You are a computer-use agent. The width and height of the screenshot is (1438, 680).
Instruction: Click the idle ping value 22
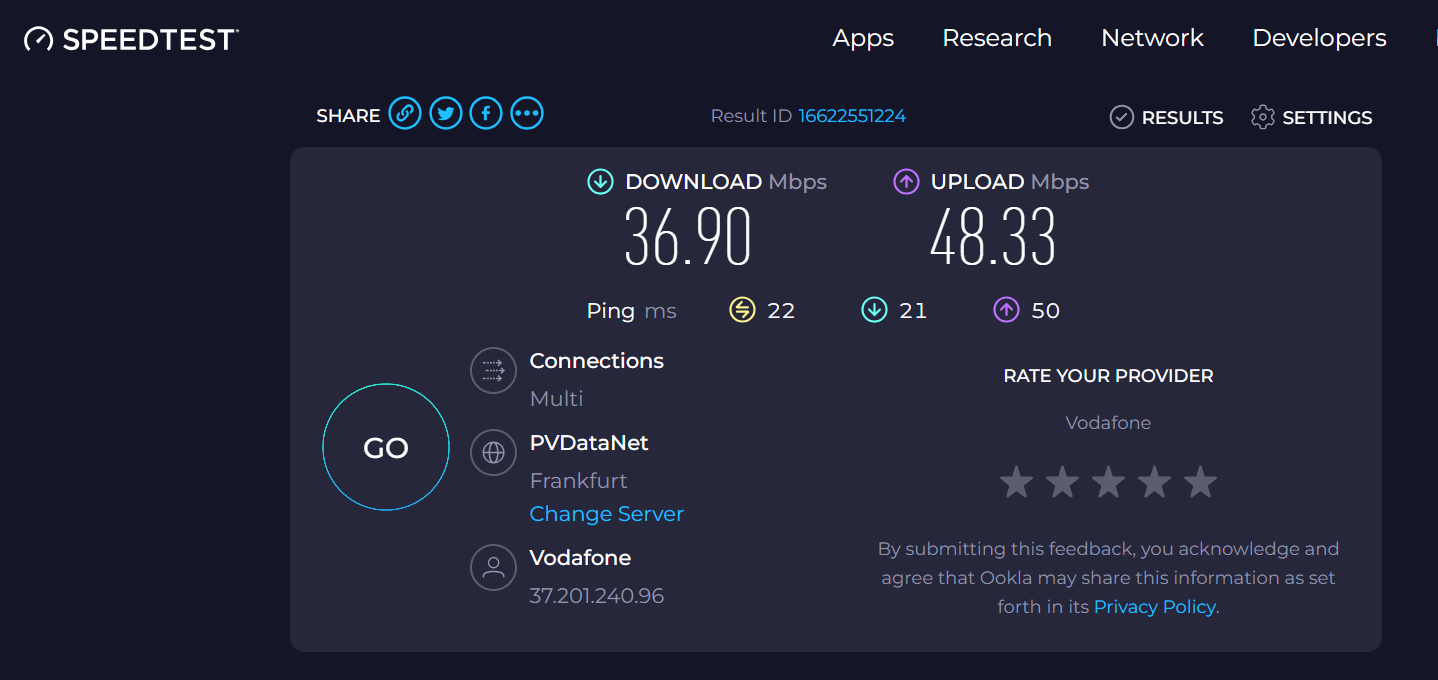[781, 310]
